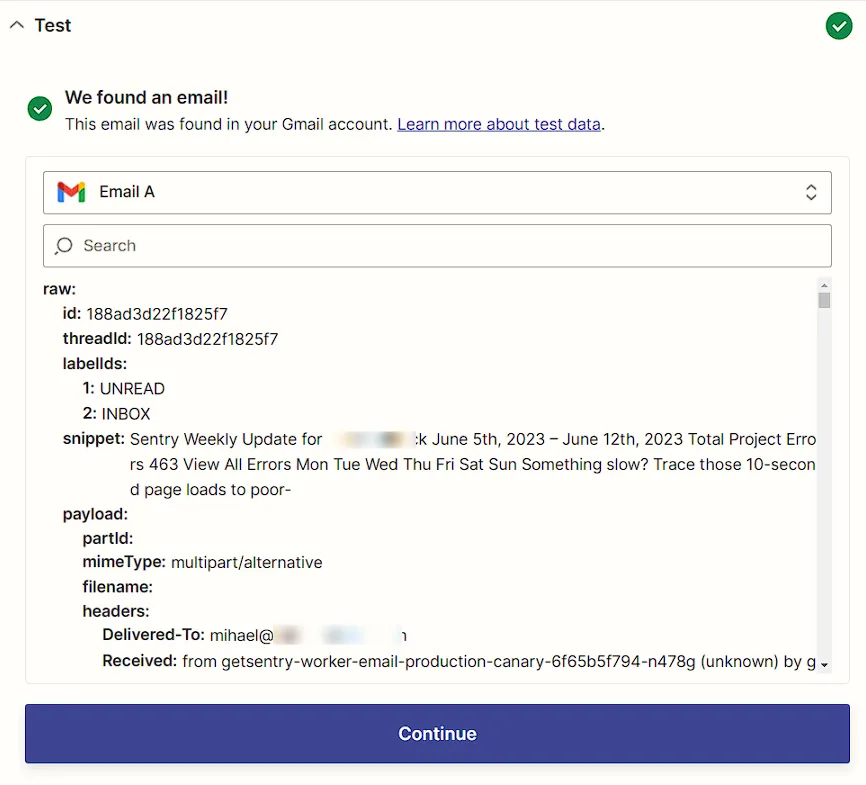The image size is (866, 785).
Task: Click the Gmail logo icon
Action: [71, 192]
